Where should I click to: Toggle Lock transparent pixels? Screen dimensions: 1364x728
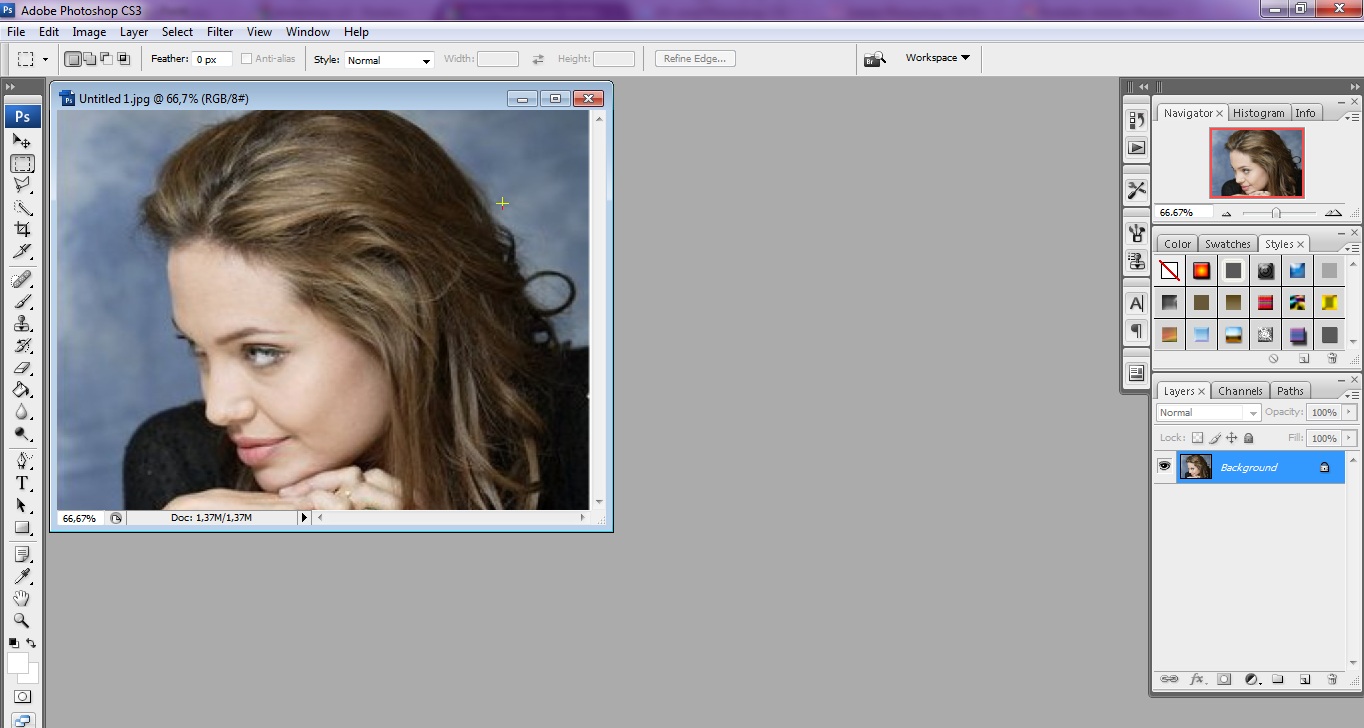1197,438
